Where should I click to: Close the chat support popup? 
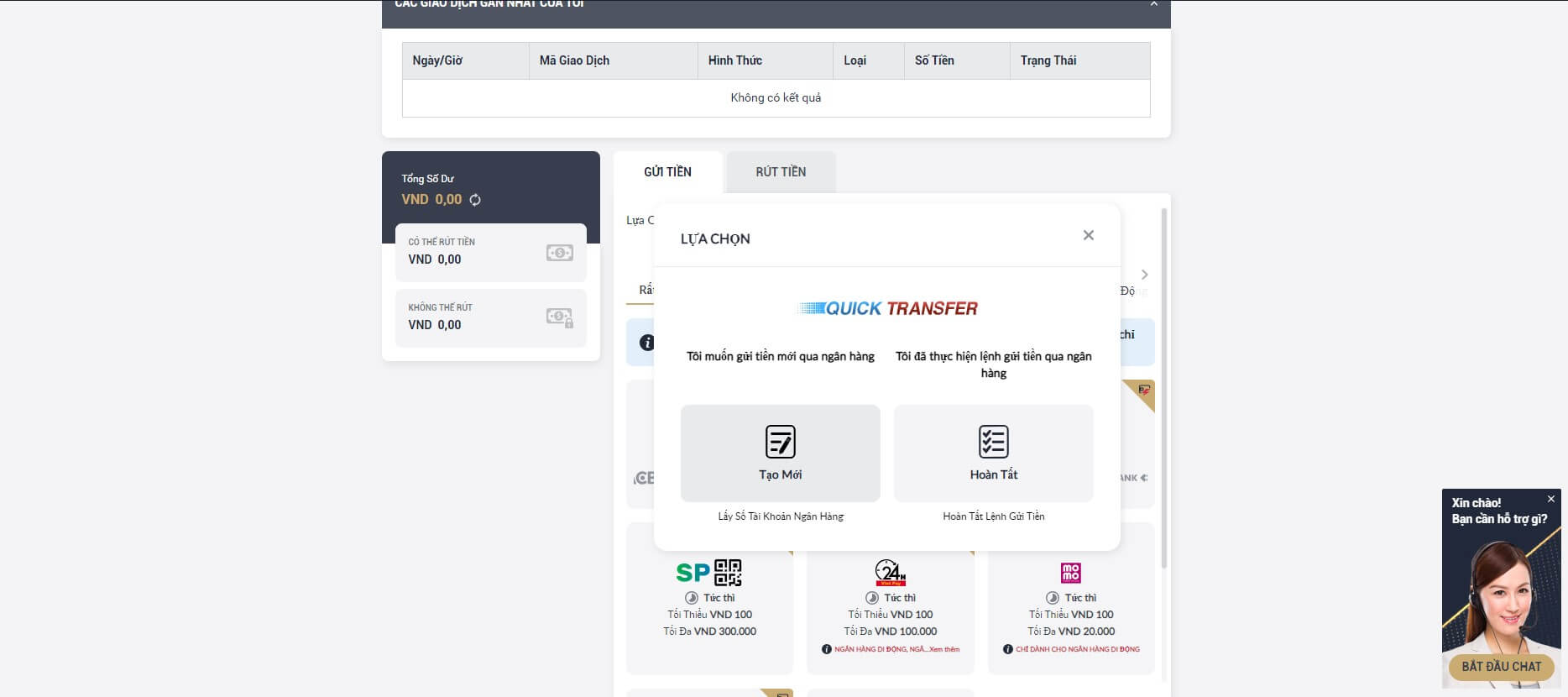click(1551, 499)
